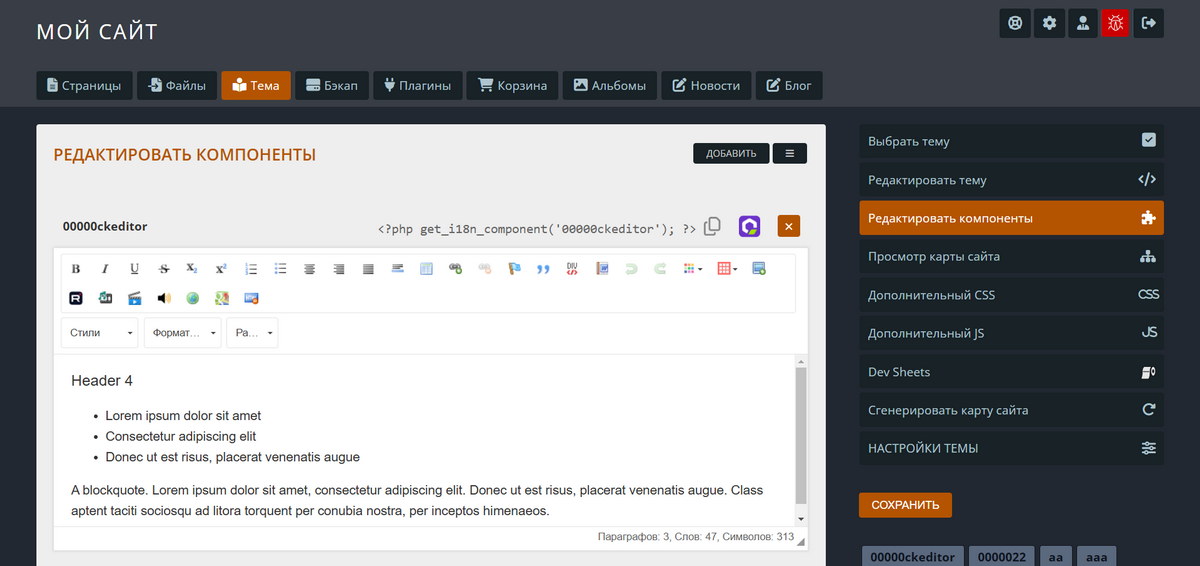Apply underline formatting
This screenshot has width=1200, height=566.
tap(134, 269)
